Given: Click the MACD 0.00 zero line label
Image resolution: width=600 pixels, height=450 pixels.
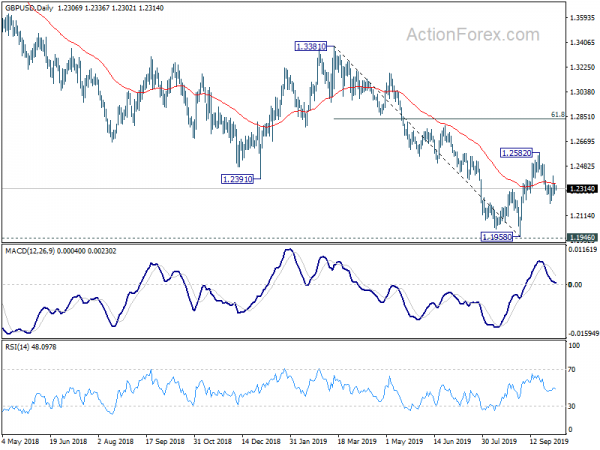Looking at the screenshot, I should [576, 285].
